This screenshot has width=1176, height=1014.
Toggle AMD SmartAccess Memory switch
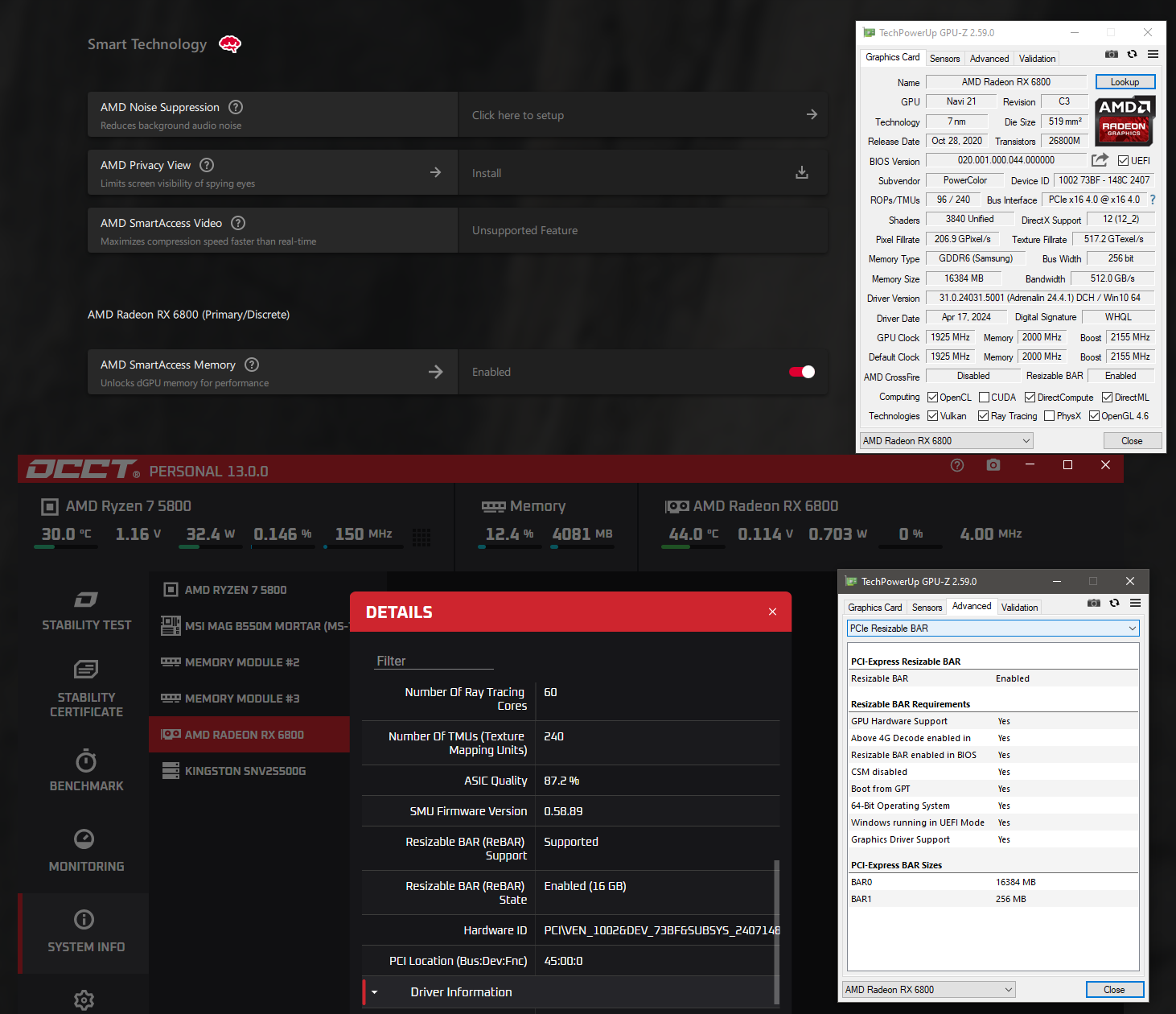(x=802, y=372)
